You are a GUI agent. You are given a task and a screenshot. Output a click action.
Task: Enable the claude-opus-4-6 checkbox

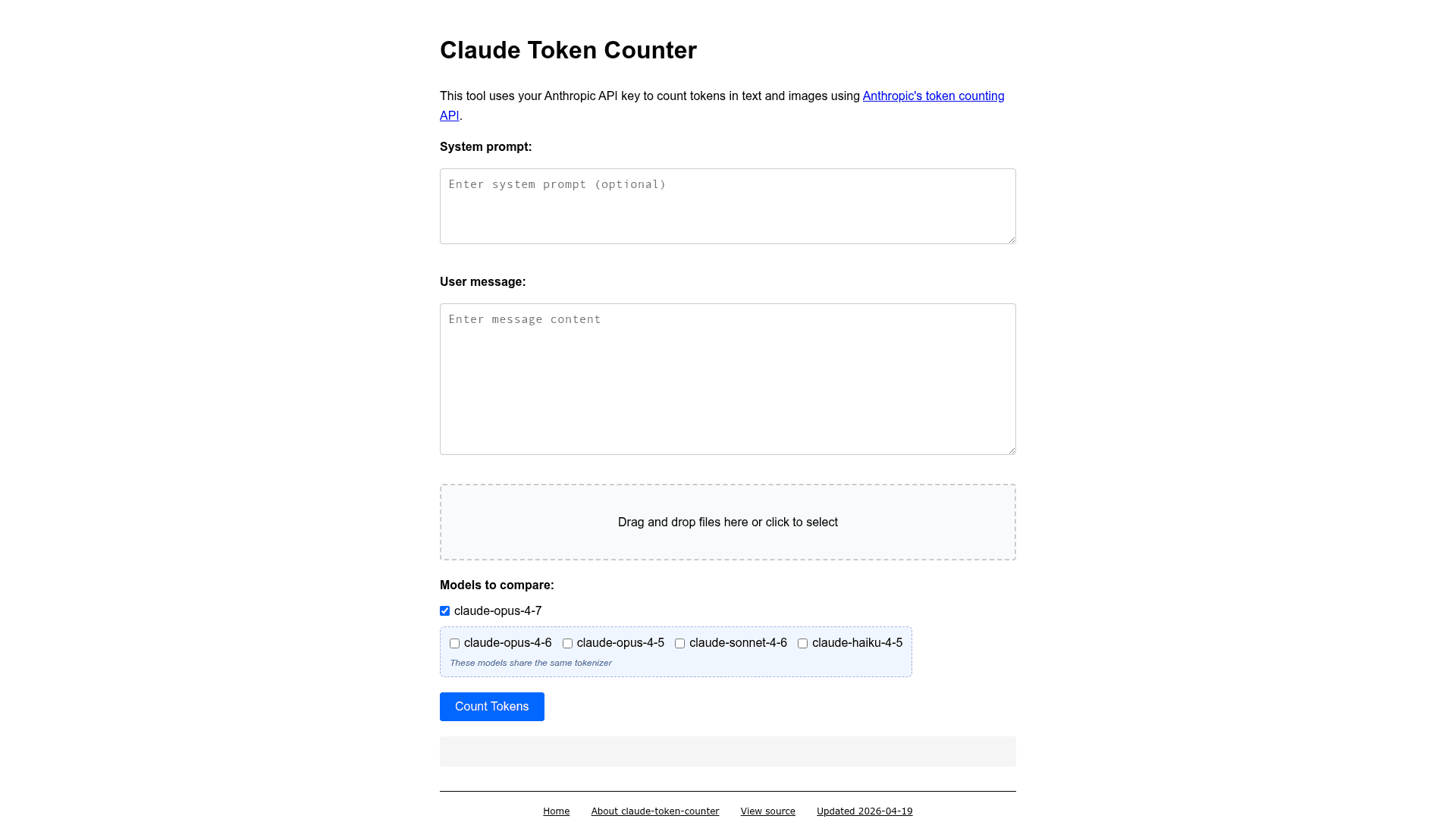point(454,643)
